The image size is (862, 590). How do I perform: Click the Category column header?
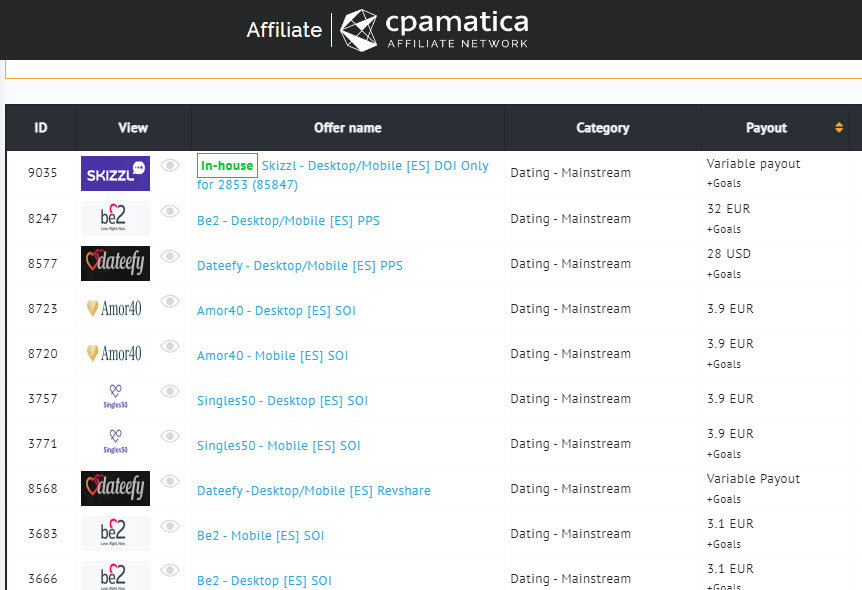coord(602,128)
